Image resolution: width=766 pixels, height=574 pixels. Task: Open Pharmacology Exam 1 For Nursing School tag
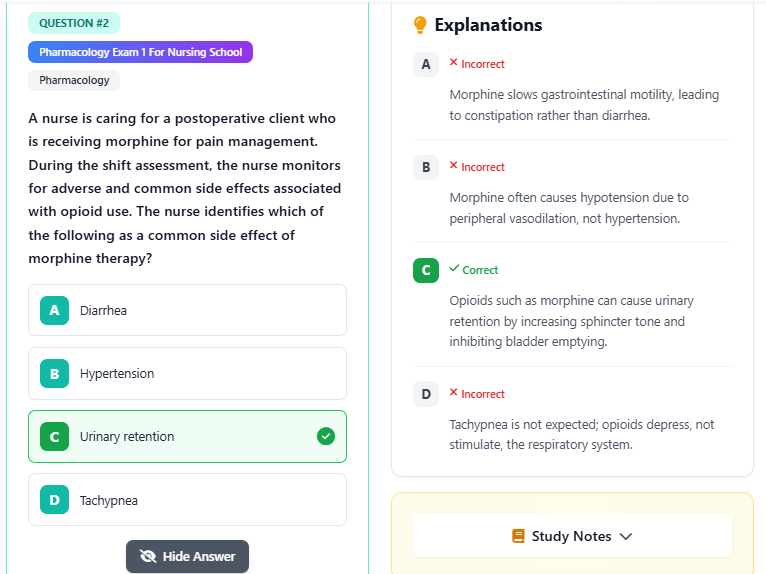click(x=140, y=52)
